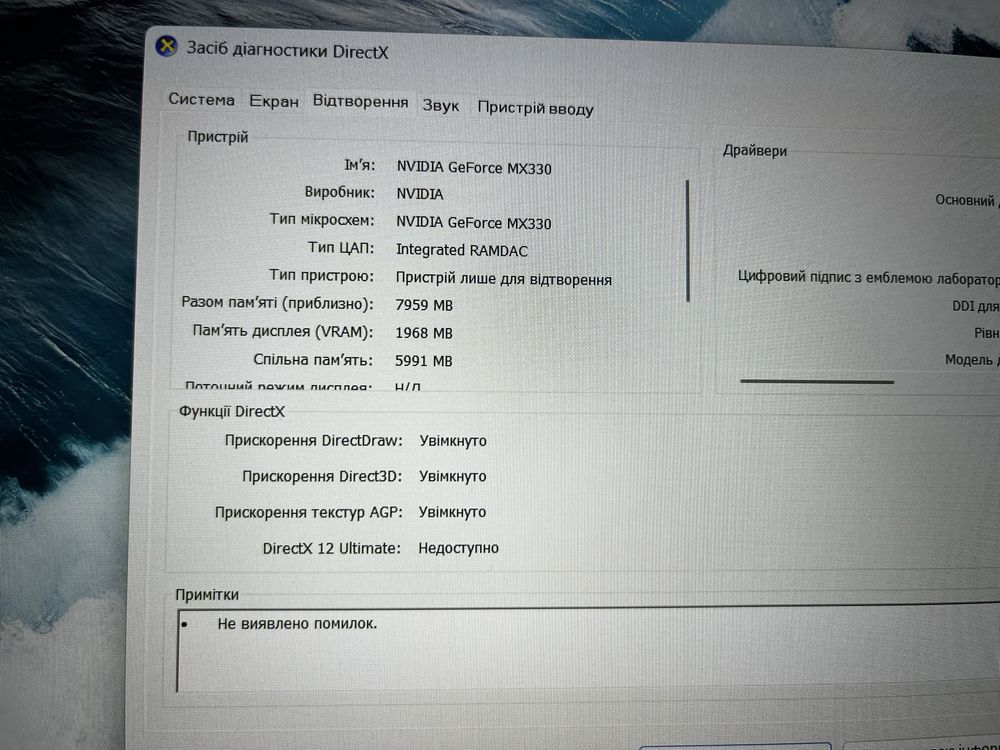Viewport: 1000px width, 750px height.
Task: Click the Драйвери group heading
Action: [754, 151]
